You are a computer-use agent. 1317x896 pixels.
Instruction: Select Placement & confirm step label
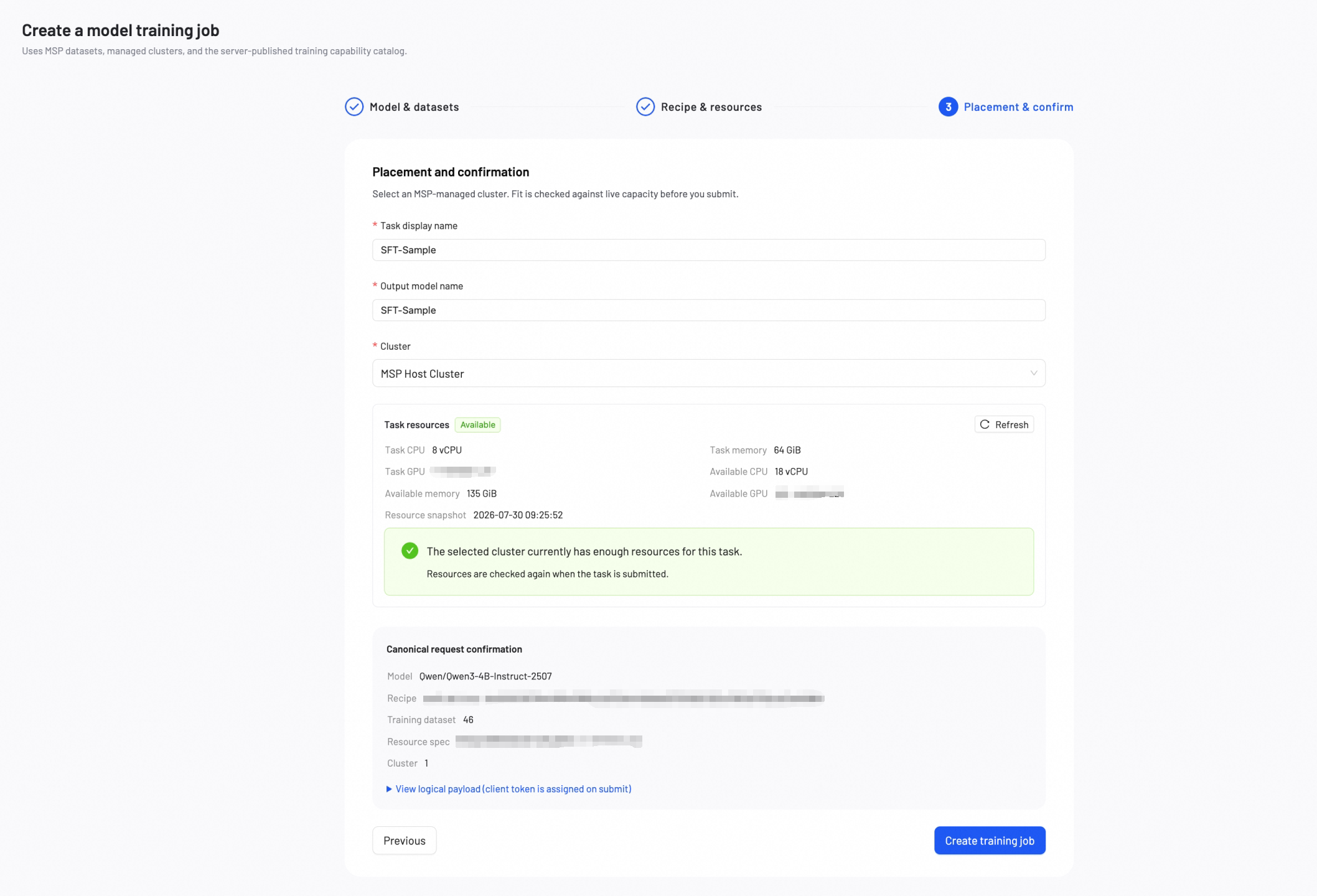tap(1018, 107)
